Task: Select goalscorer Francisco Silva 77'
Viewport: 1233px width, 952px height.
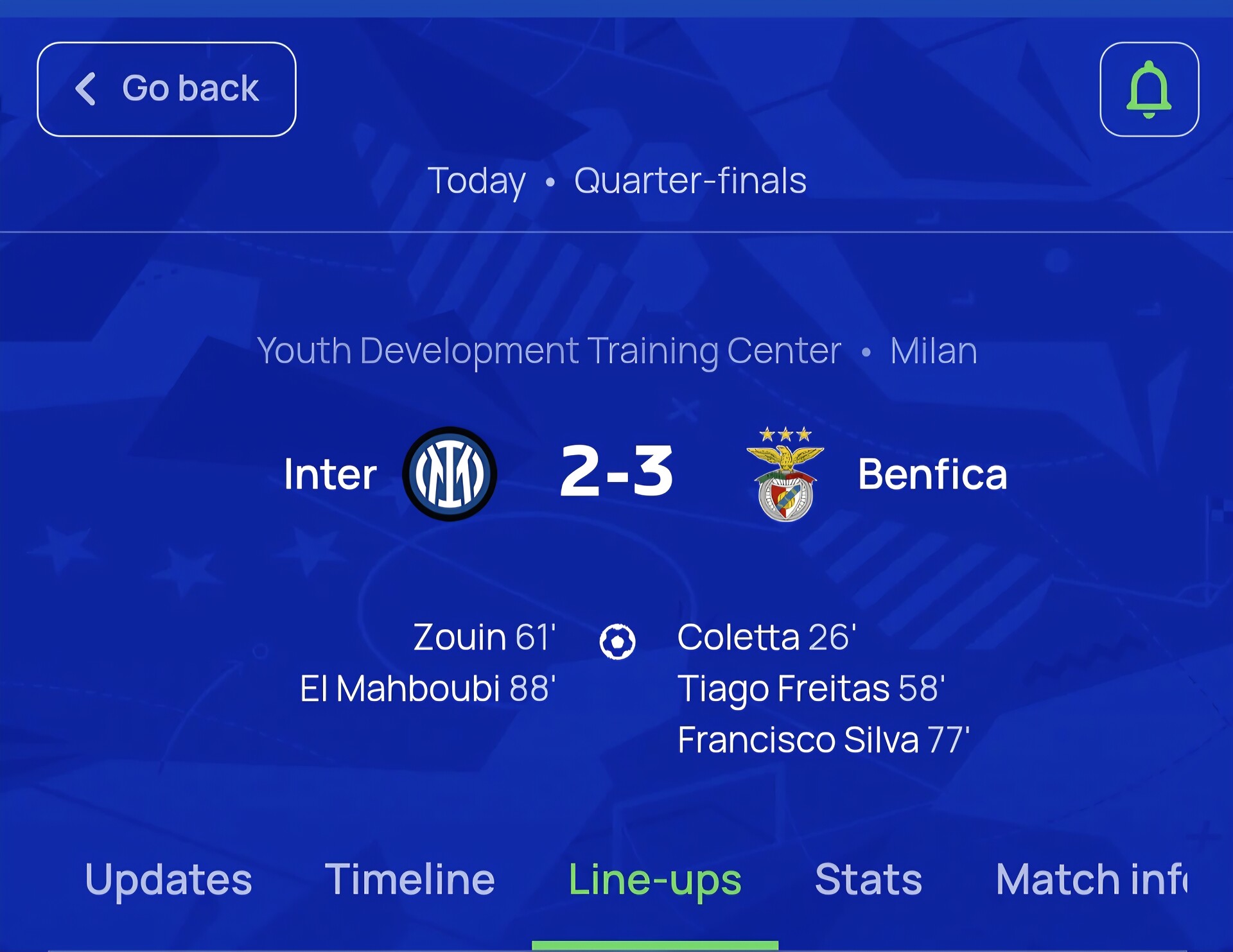Action: [823, 740]
